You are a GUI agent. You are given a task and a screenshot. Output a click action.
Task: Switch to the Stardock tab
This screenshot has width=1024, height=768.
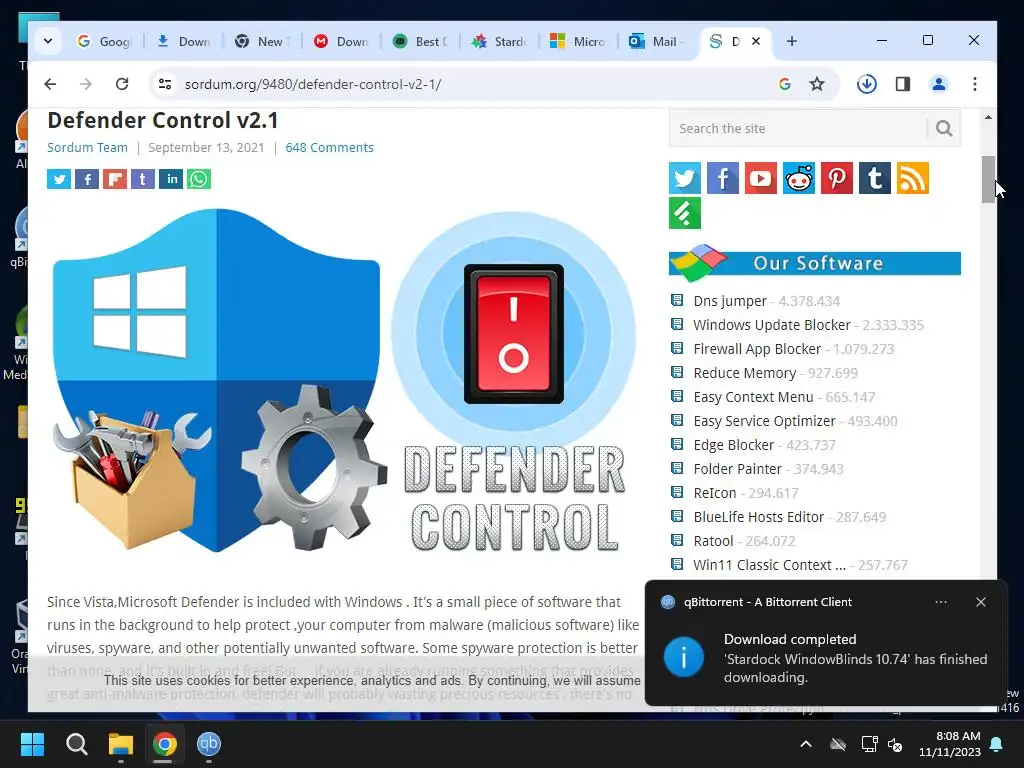coord(500,41)
